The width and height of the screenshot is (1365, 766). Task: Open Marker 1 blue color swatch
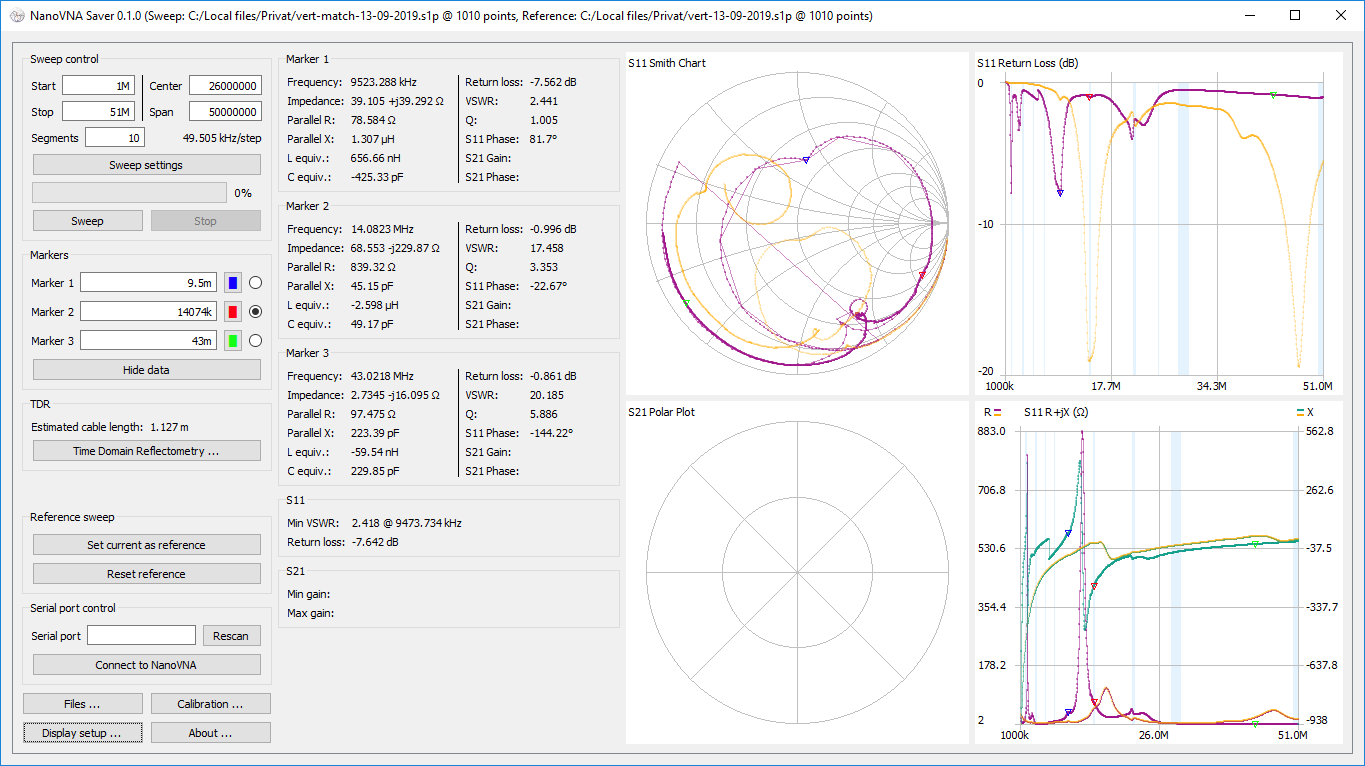coord(232,283)
